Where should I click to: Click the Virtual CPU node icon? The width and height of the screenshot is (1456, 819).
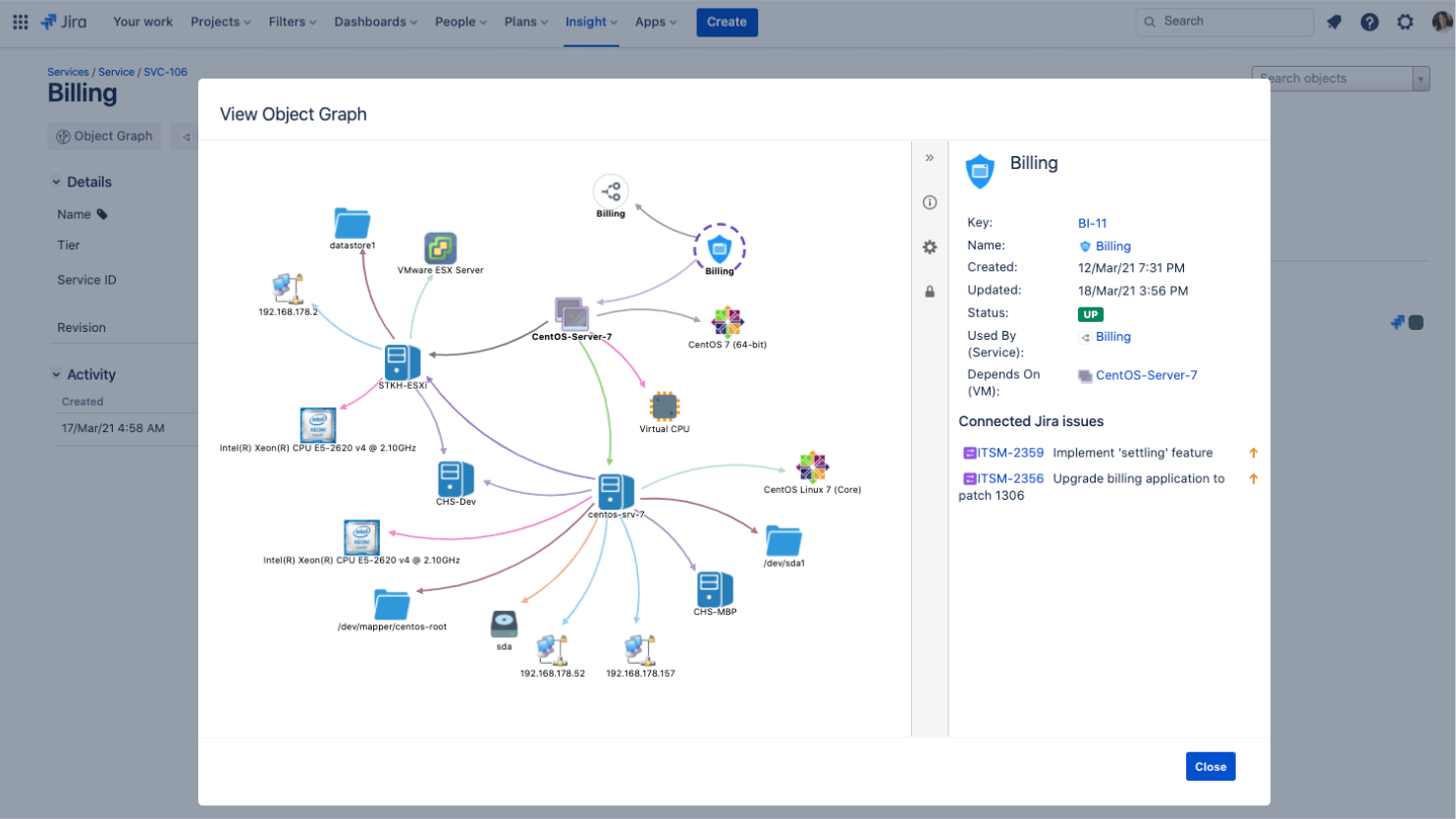click(x=665, y=405)
